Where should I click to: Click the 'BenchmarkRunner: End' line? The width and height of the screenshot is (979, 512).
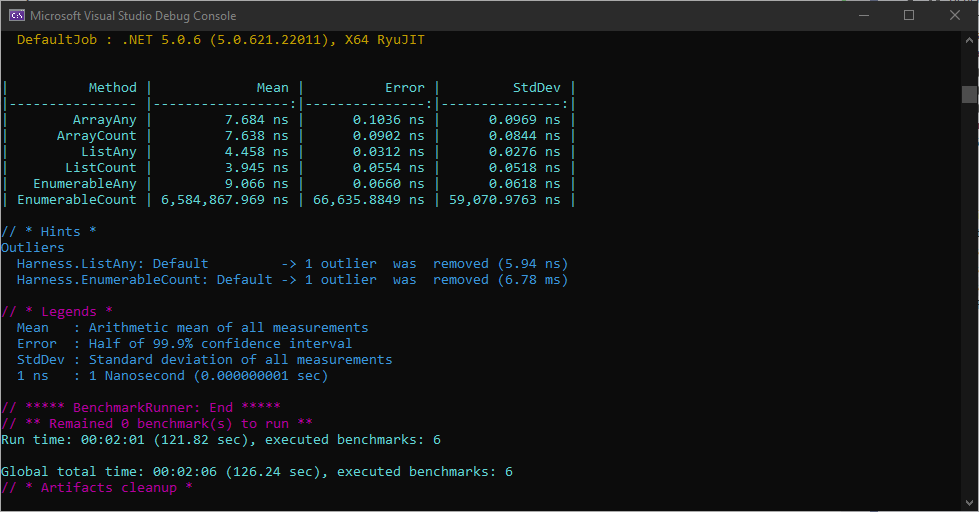[x=140, y=408]
